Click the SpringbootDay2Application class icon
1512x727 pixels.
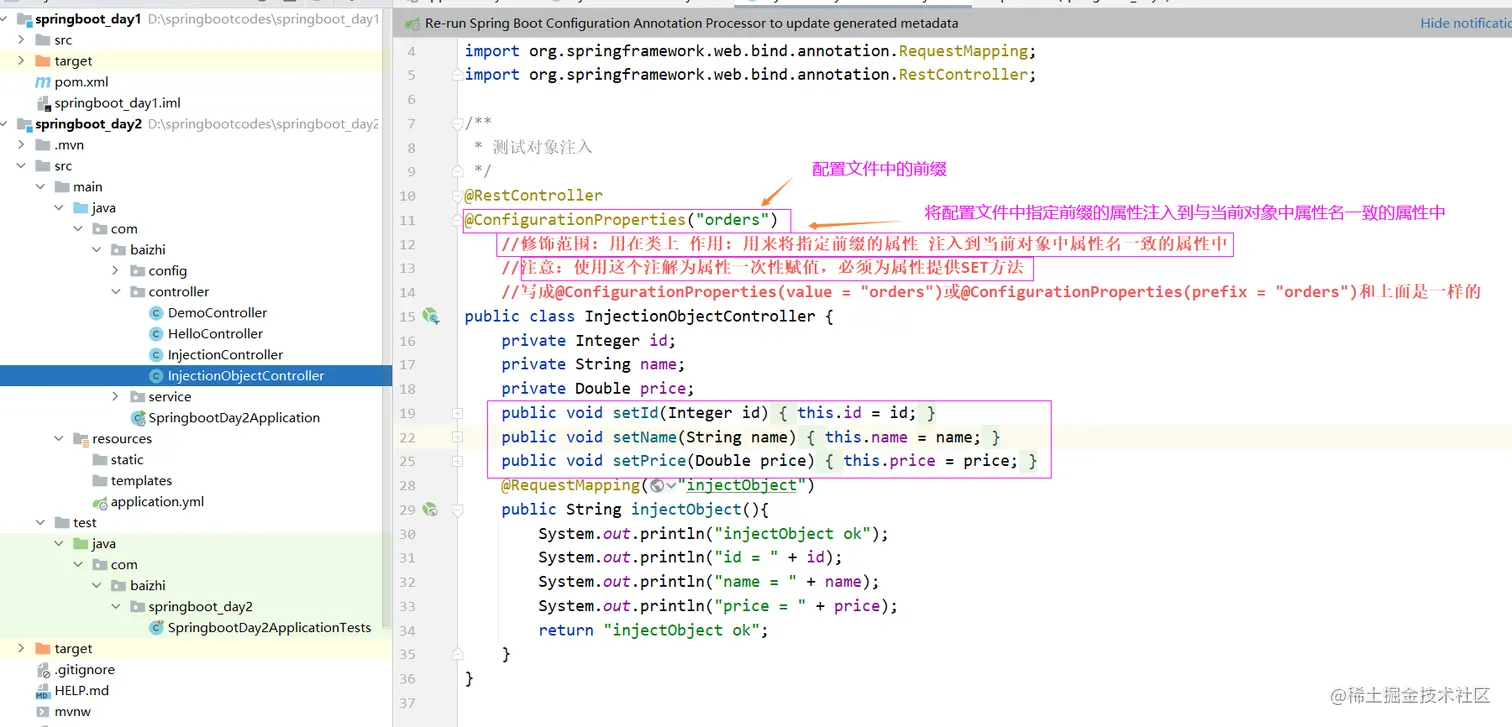coord(138,418)
